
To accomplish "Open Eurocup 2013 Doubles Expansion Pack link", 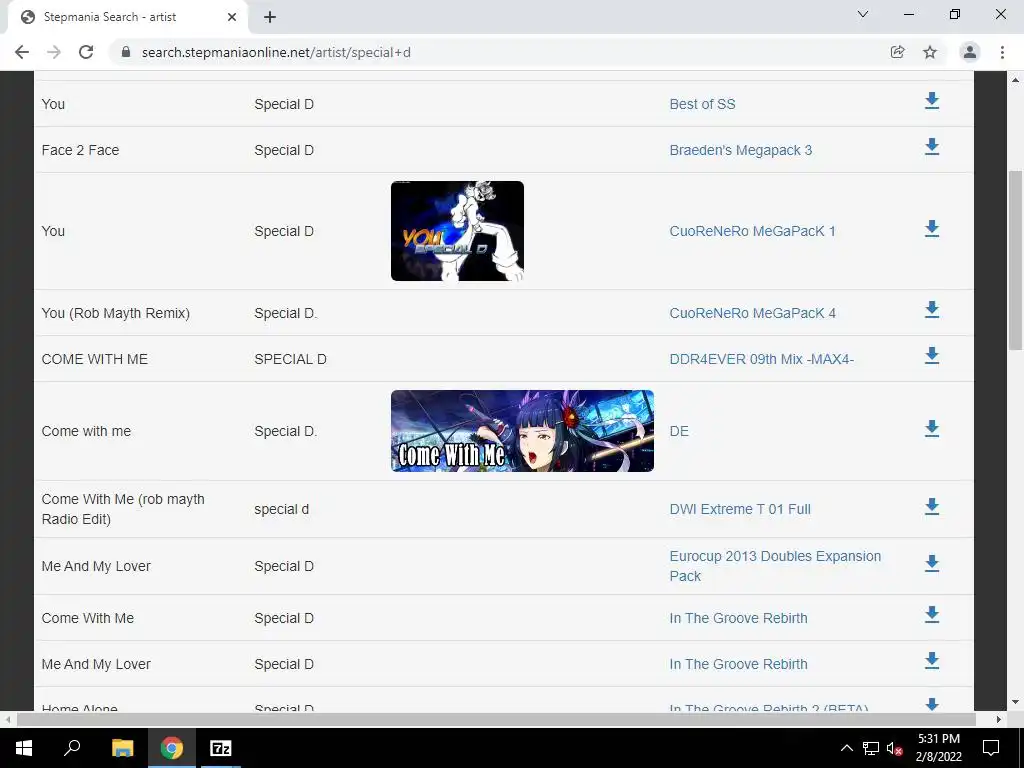I will tap(775, 566).
